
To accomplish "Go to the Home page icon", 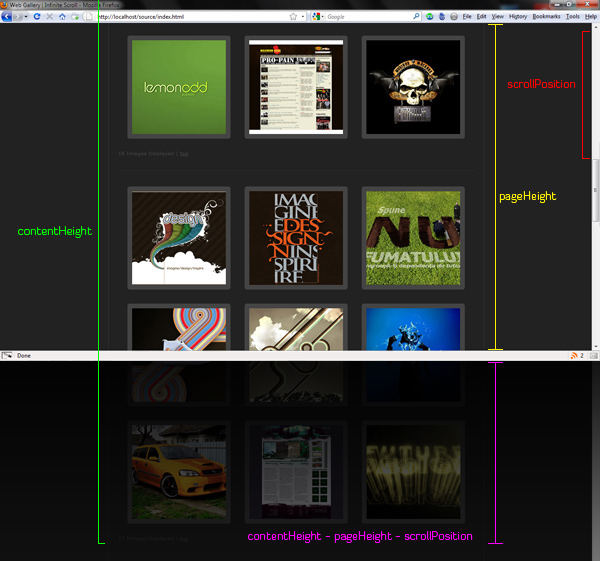I will click(x=62, y=16).
